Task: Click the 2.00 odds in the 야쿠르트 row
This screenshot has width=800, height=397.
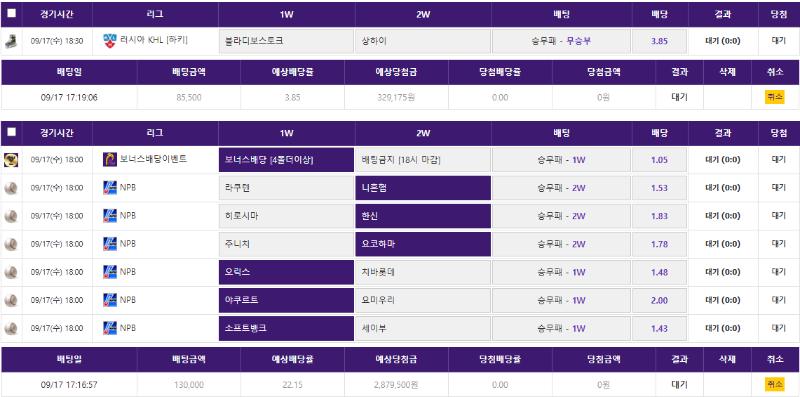Action: point(659,301)
